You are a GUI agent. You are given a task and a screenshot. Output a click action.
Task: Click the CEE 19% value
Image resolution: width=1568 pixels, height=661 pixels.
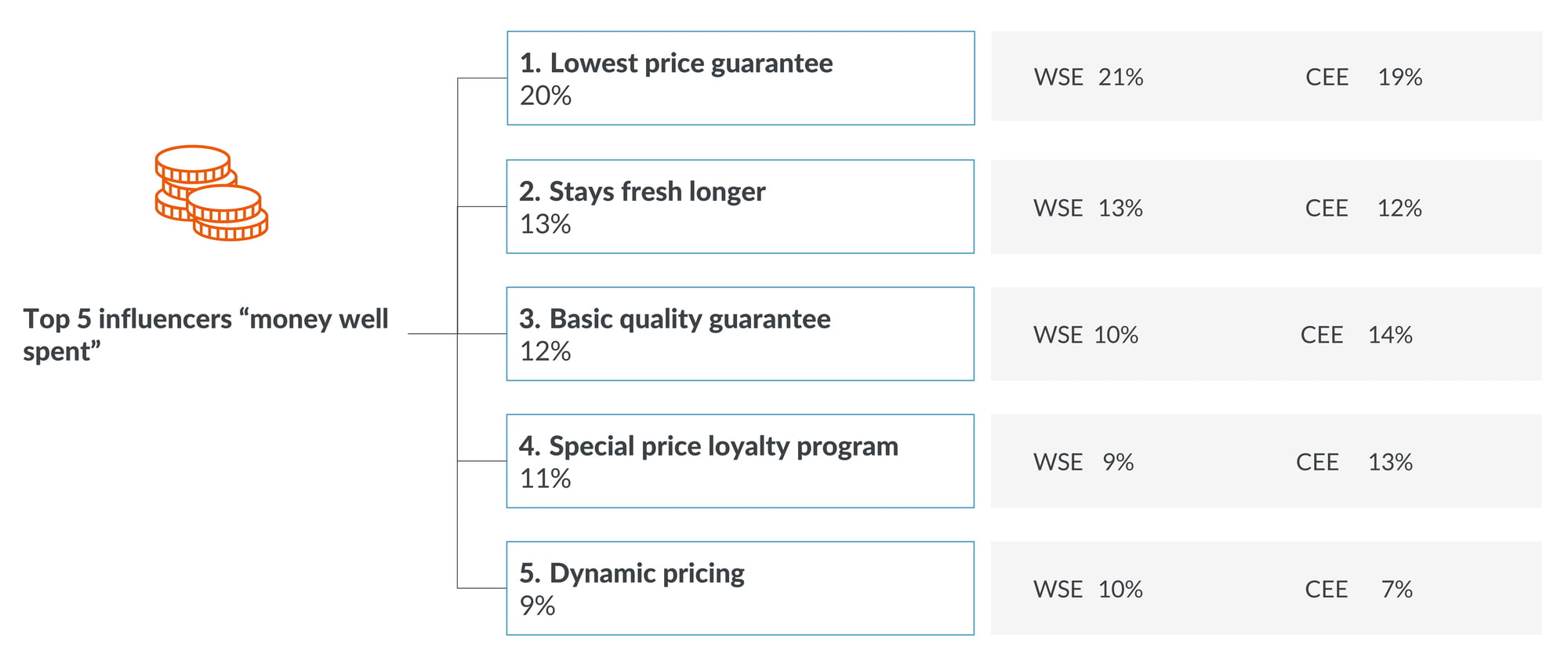(1363, 77)
